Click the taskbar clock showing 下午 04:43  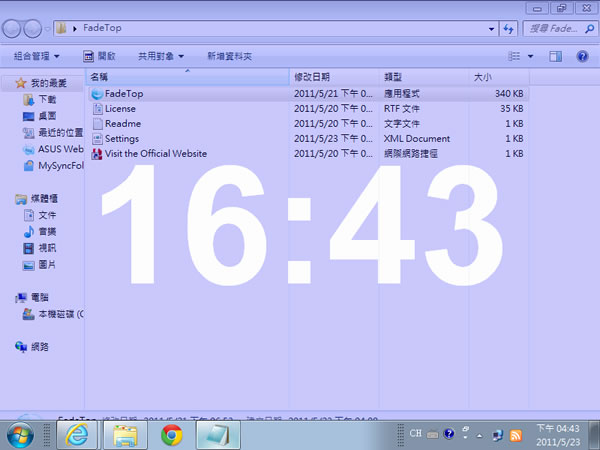pos(558,434)
